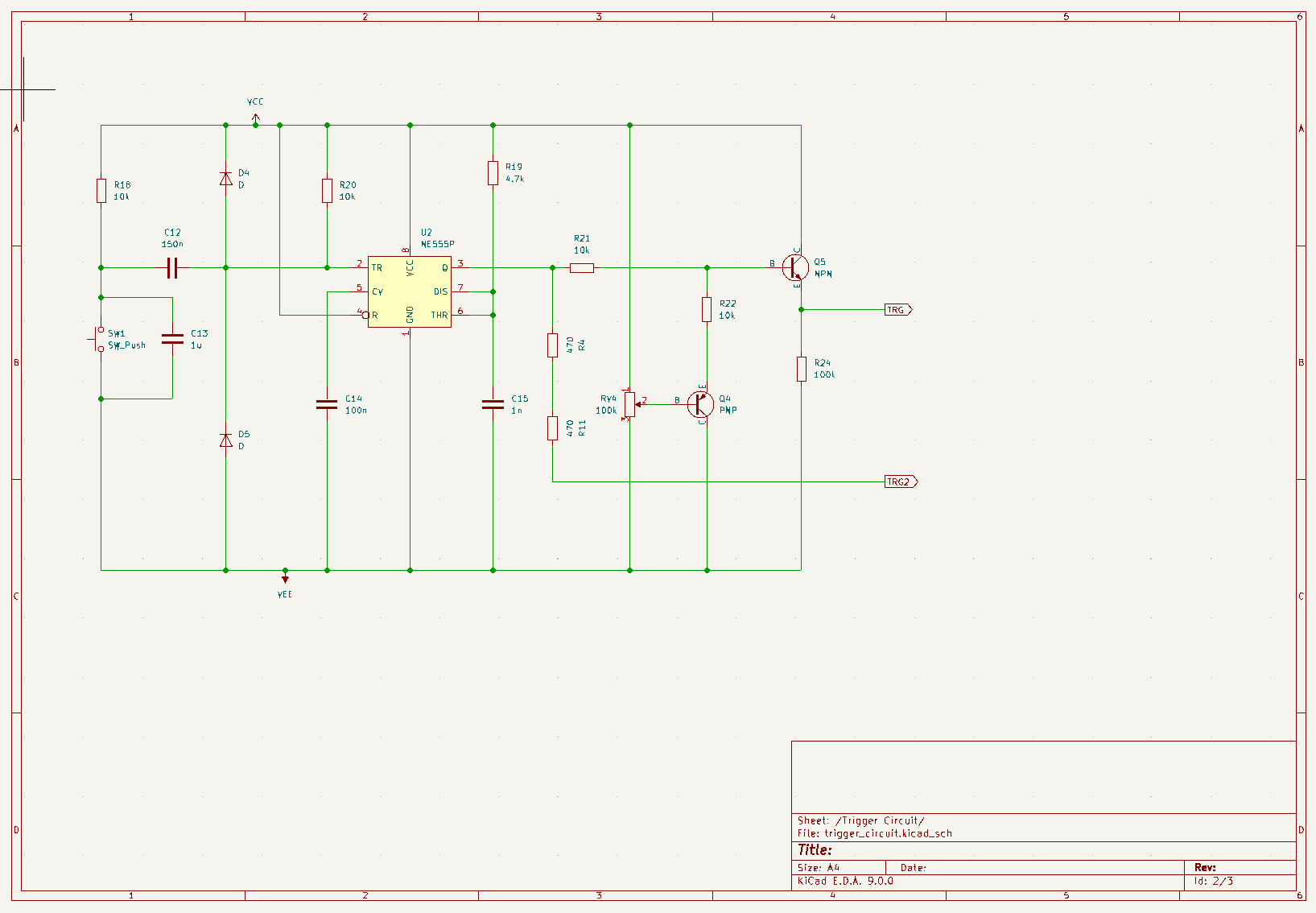
Task: Click the 'TR' pin label on U2
Action: [377, 267]
